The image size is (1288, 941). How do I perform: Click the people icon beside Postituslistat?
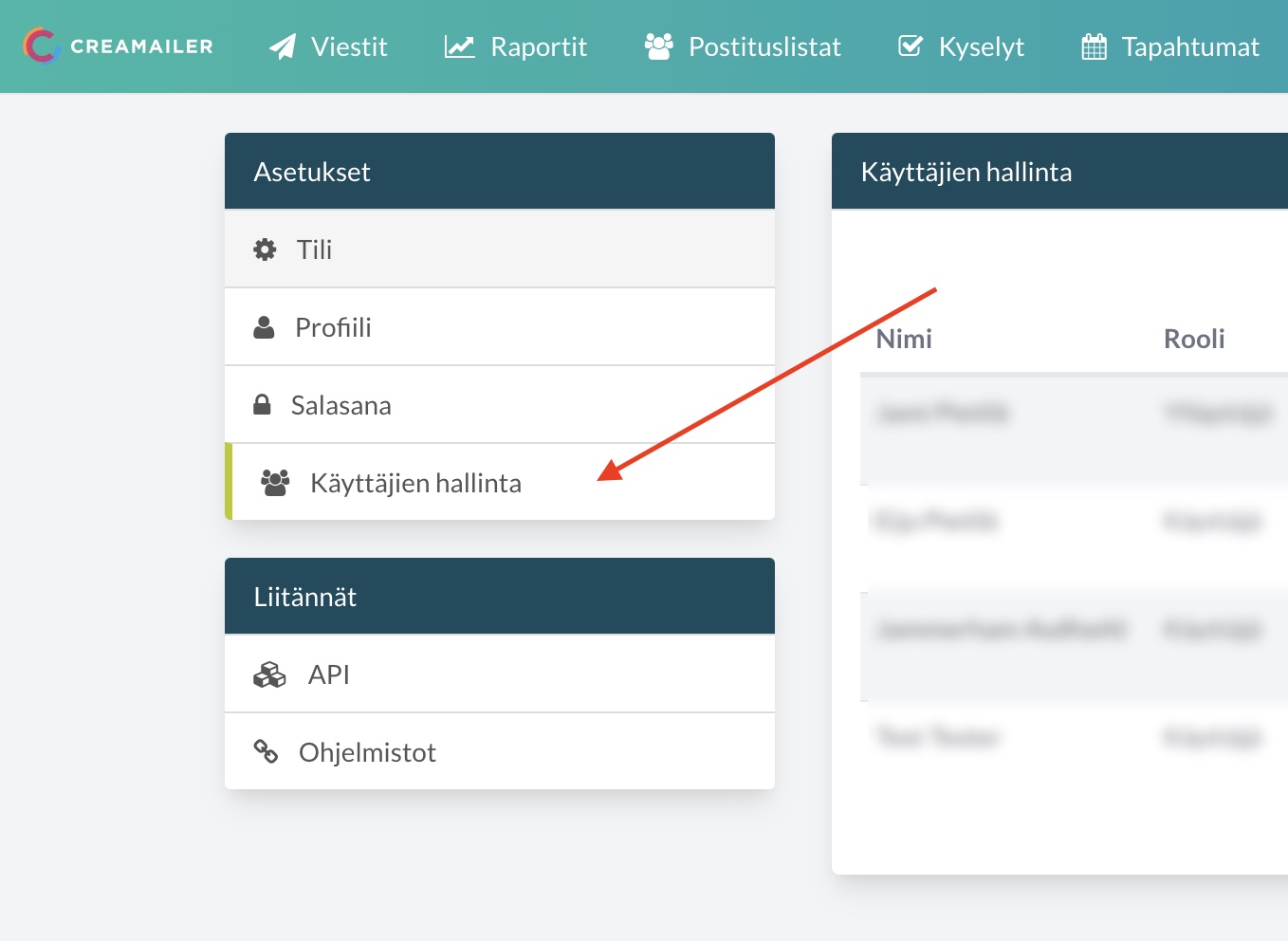click(x=658, y=46)
